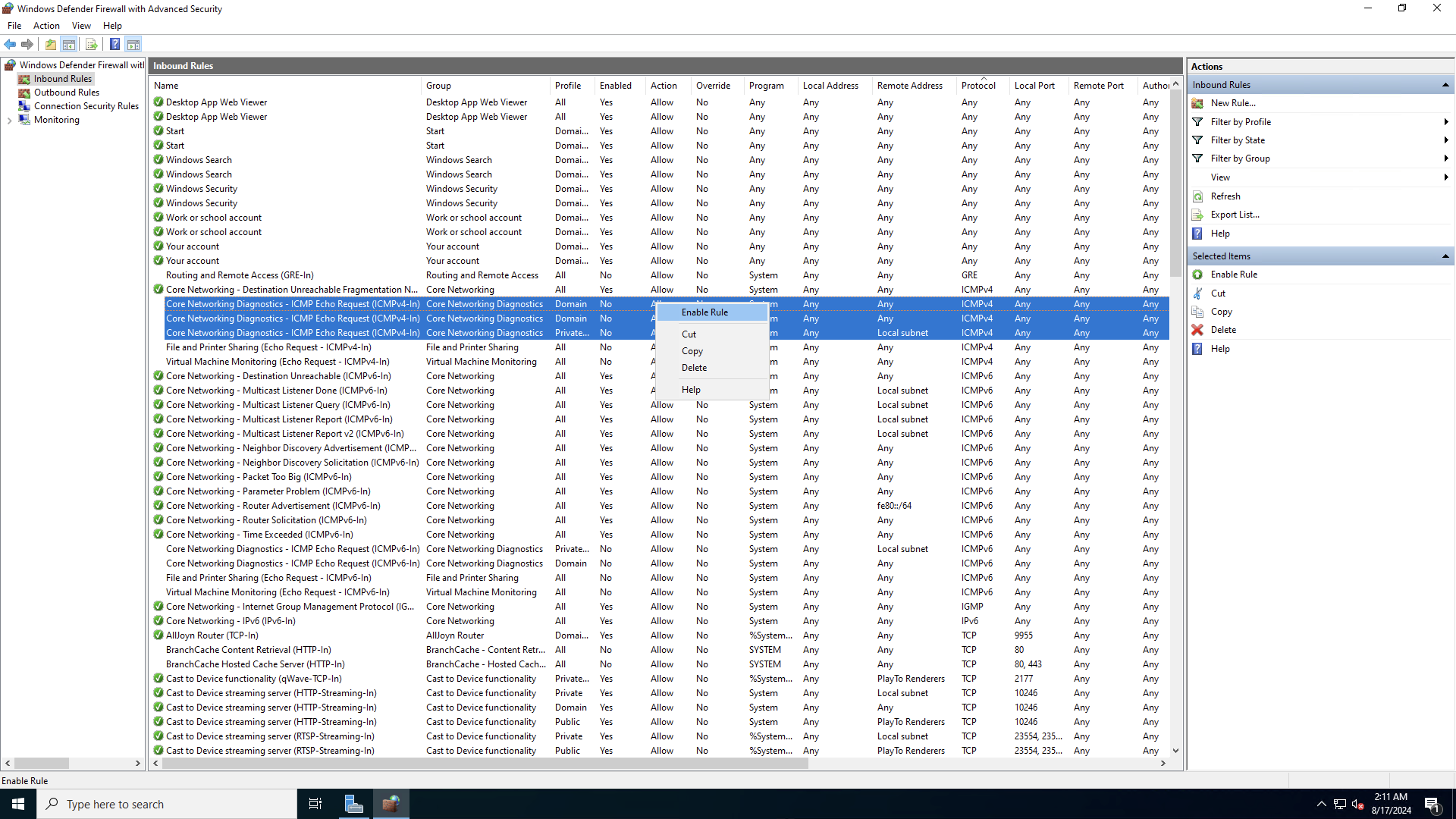
Task: Click the red Delete X icon in Selected Items
Action: pos(1197,330)
